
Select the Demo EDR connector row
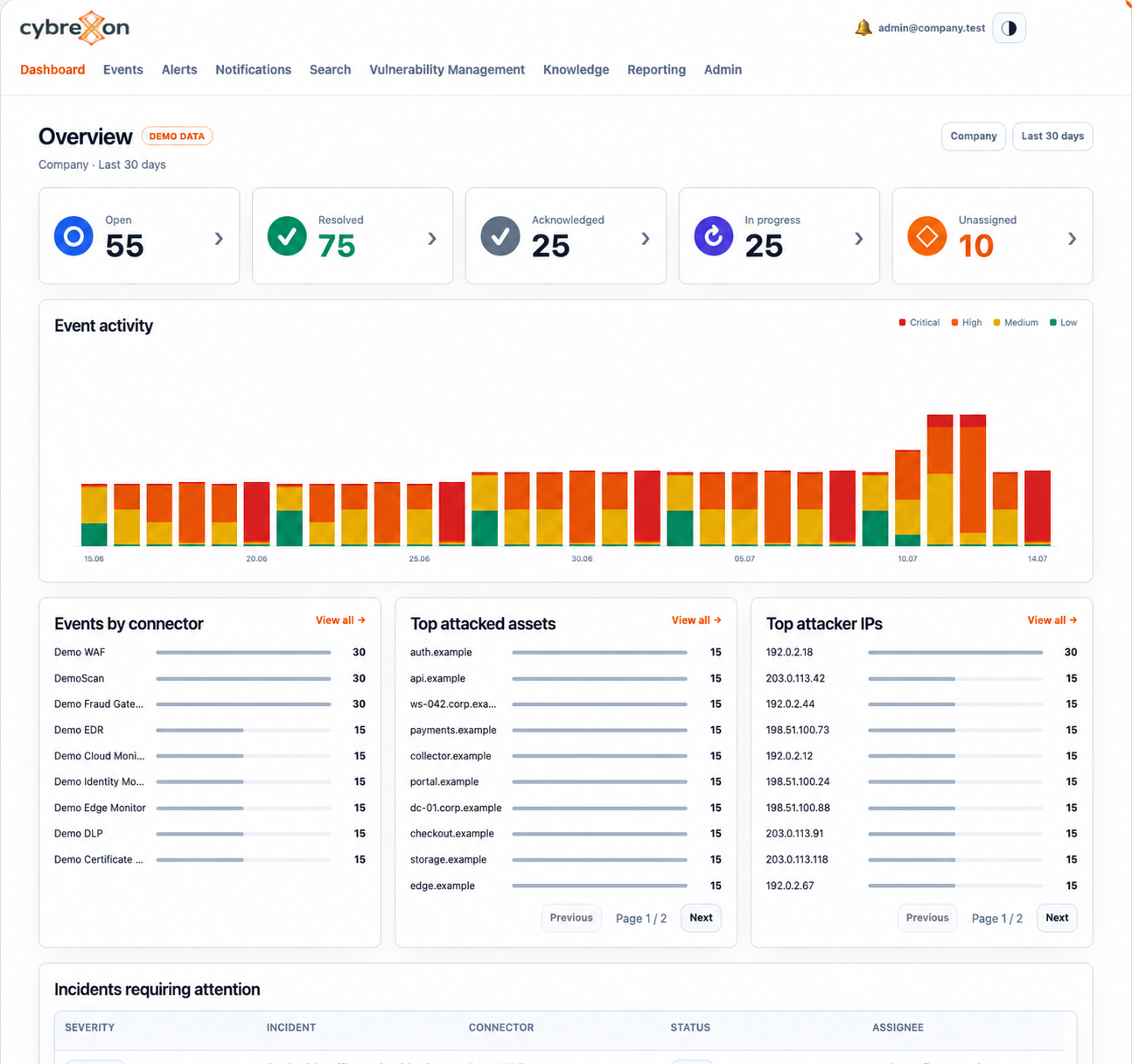click(x=210, y=730)
